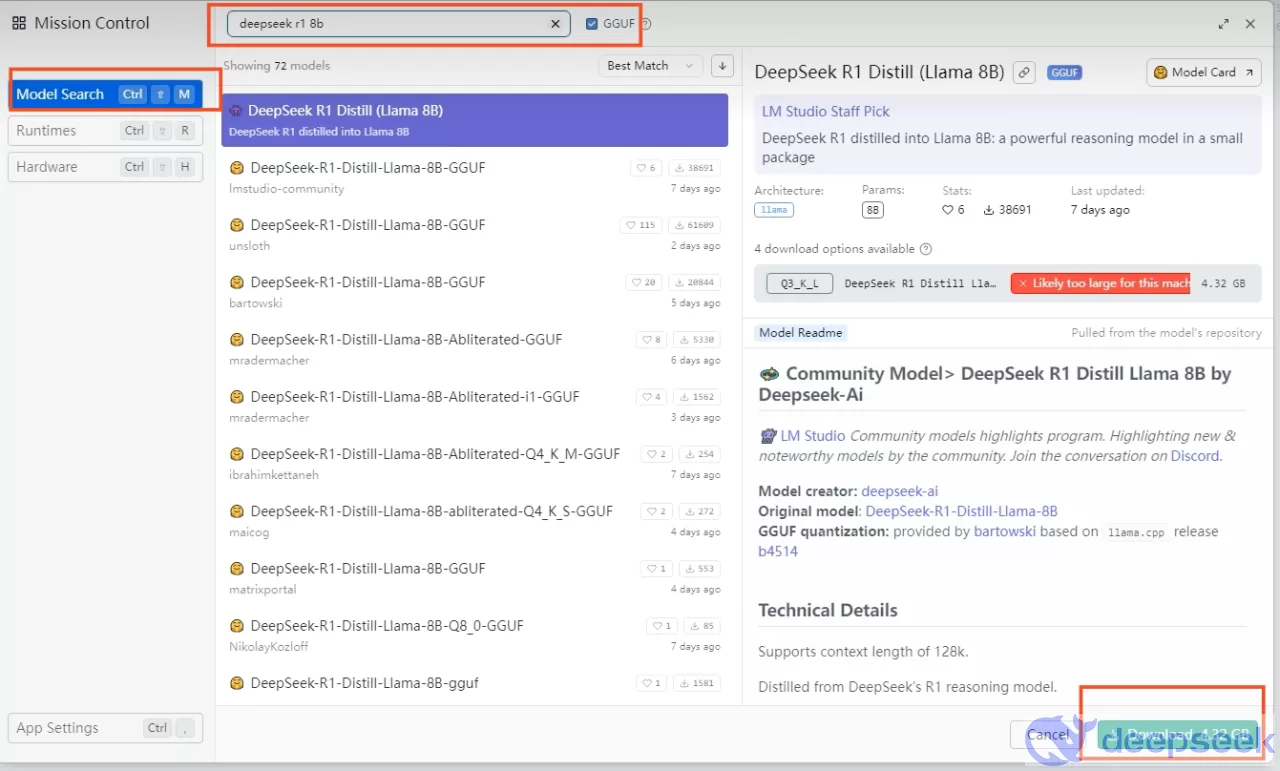Click the llama architecture tag

click(x=774, y=210)
